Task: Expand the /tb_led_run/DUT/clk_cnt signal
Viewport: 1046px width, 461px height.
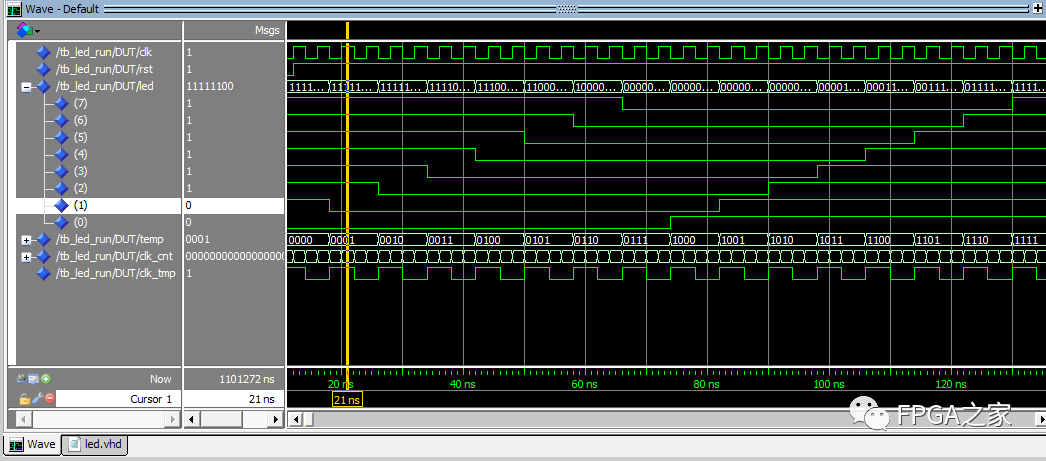Action: pyautogui.click(x=26, y=257)
